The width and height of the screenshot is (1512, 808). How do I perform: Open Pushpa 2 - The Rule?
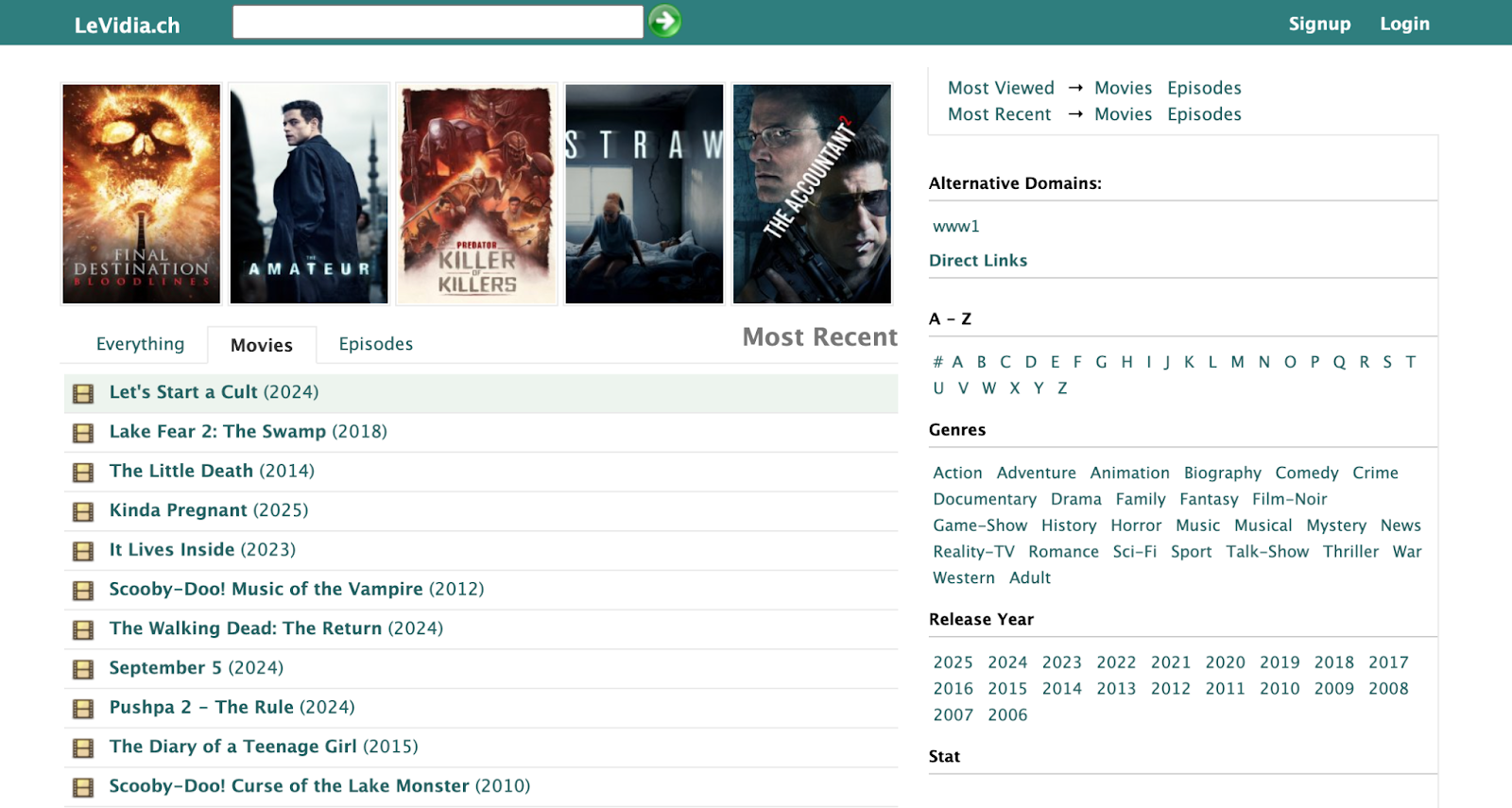[x=232, y=707]
